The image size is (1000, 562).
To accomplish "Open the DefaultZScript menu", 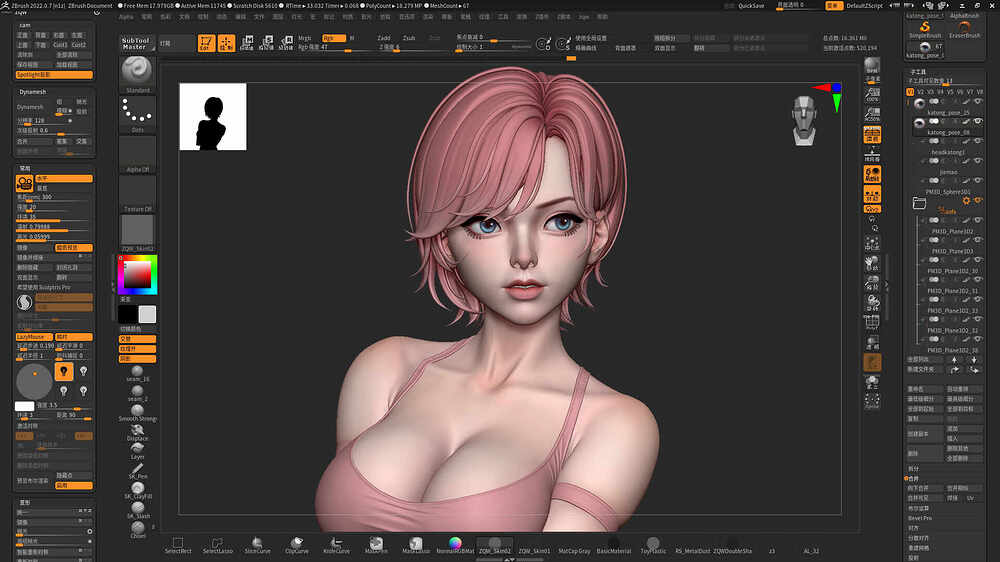I will click(x=864, y=6).
